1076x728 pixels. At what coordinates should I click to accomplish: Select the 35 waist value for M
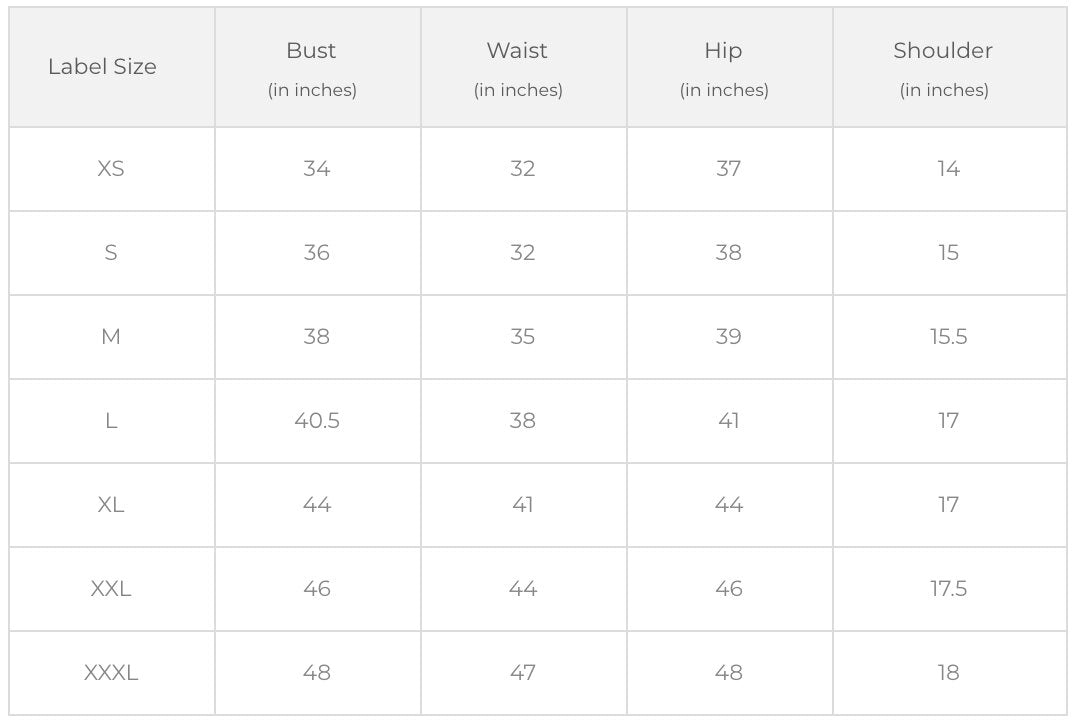click(523, 337)
